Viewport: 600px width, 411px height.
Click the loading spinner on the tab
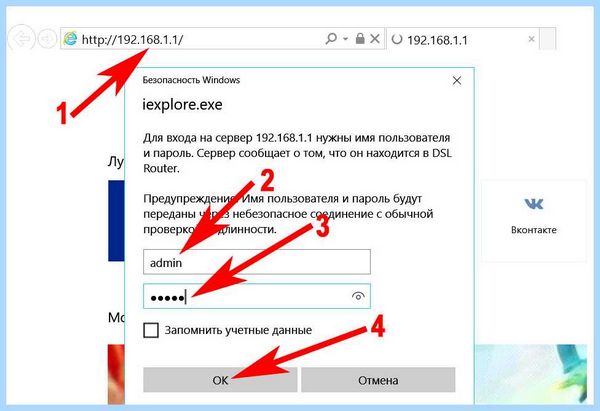397,39
